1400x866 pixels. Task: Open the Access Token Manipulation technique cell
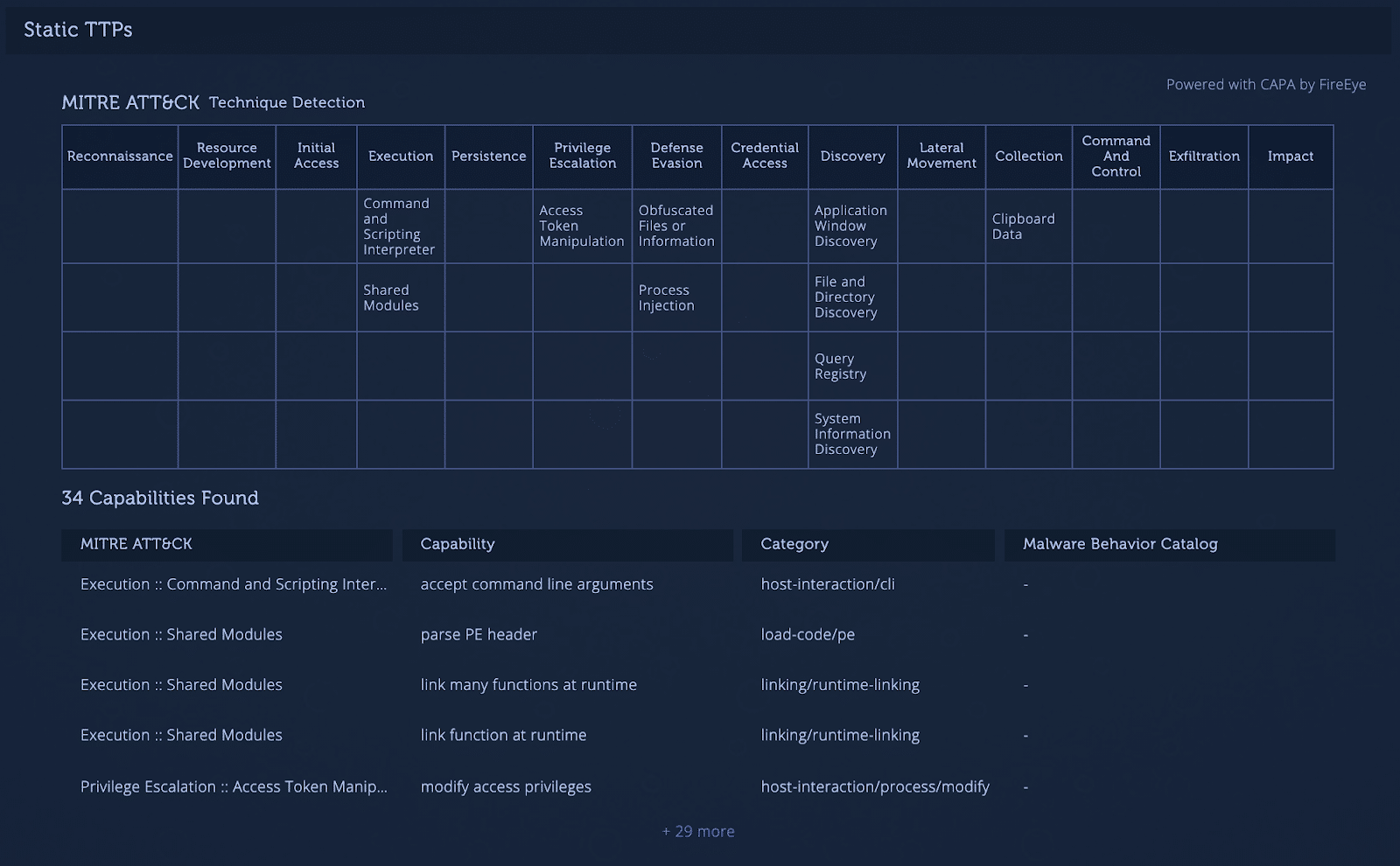[581, 227]
